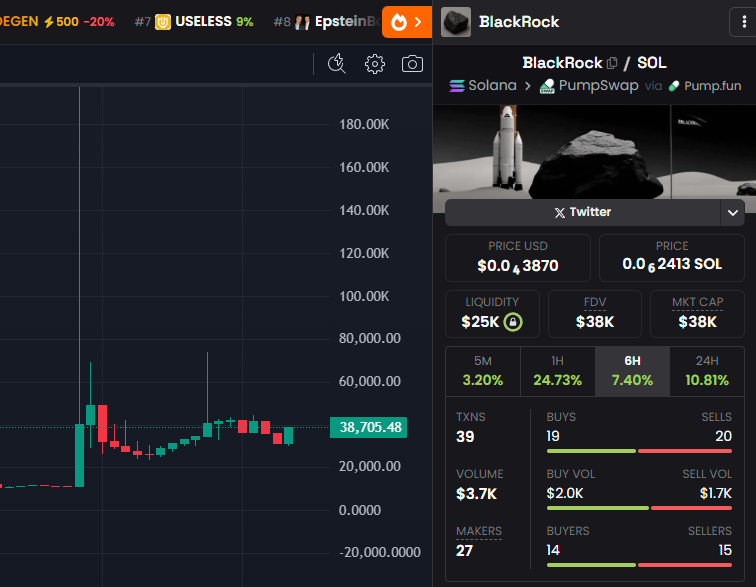
Task: Click the BUY VOL $2.0K value
Action: coord(565,493)
